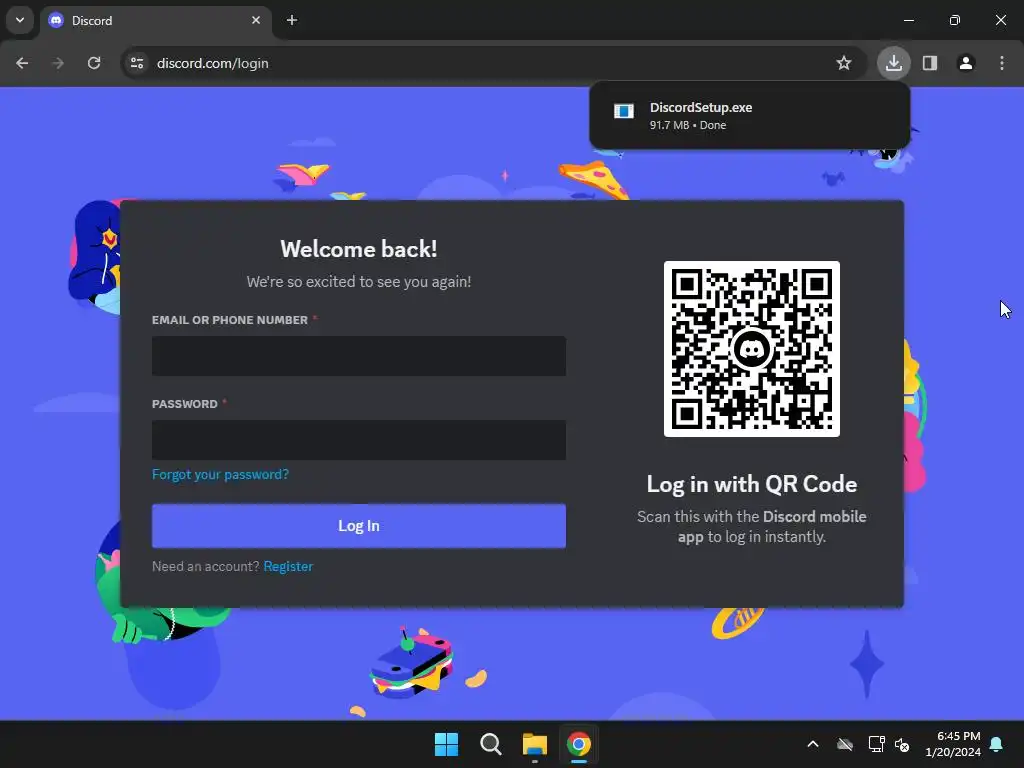Open the Windows Start menu

[x=447, y=744]
